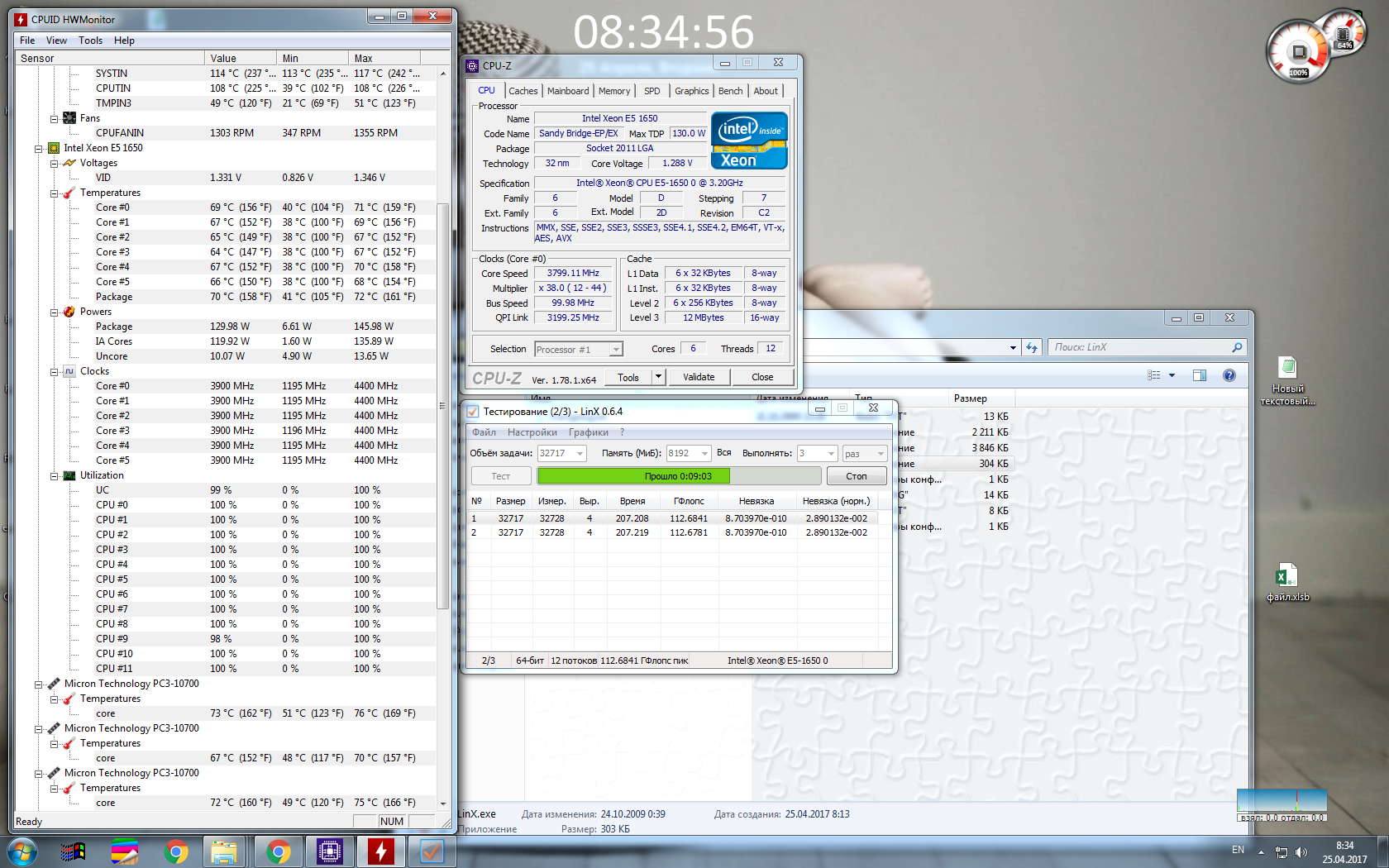Screen dimensions: 1389x868
Task: Click the HWMonitor vertical scrollbar thumb
Action: point(443,405)
